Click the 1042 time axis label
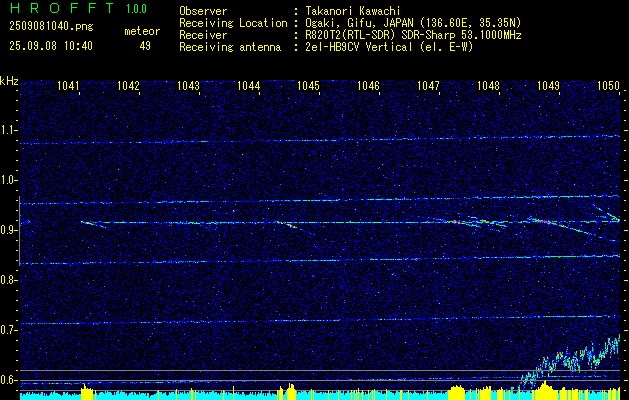629x400 pixels. (x=128, y=85)
